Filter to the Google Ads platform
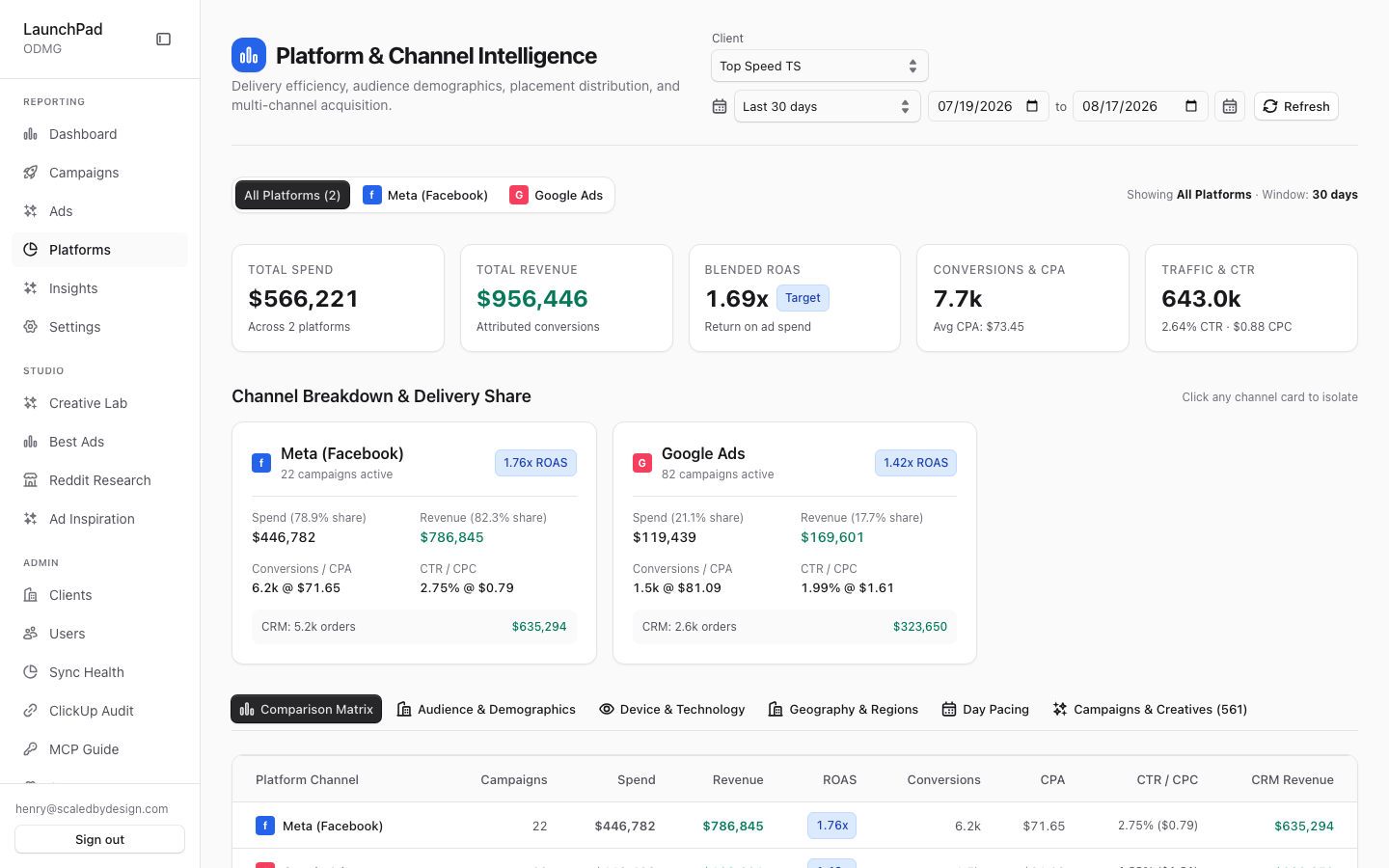Screen dimensions: 1389x868 [x=557, y=195]
